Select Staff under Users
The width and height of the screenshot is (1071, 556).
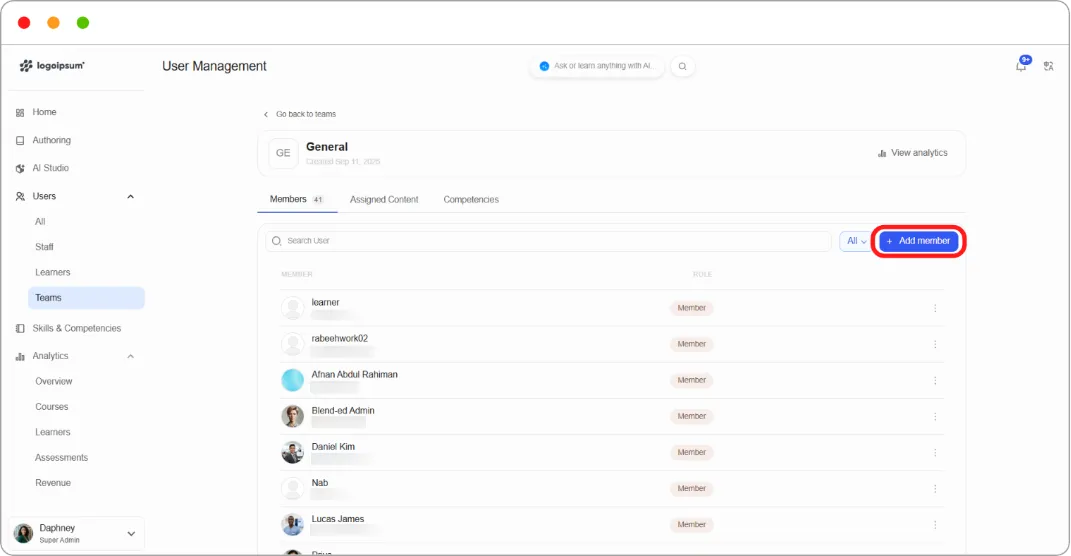tap(44, 247)
